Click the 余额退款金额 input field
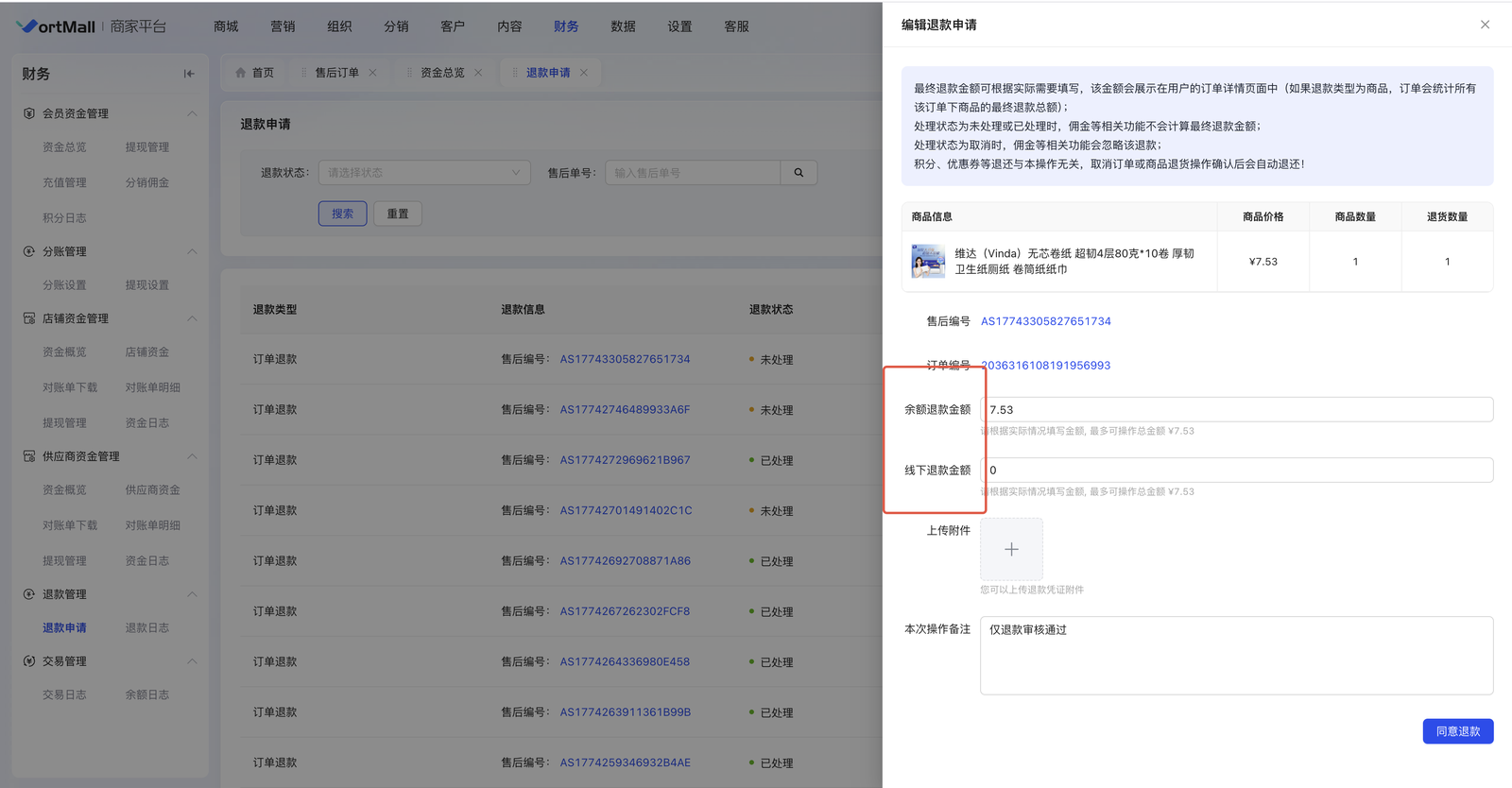 1236,410
